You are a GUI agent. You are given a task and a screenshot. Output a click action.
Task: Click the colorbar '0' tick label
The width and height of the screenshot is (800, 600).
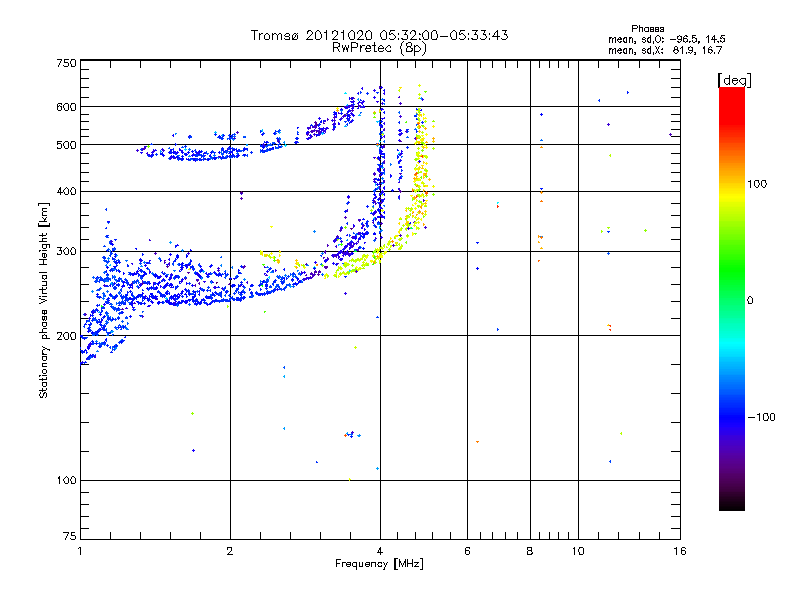750,300
